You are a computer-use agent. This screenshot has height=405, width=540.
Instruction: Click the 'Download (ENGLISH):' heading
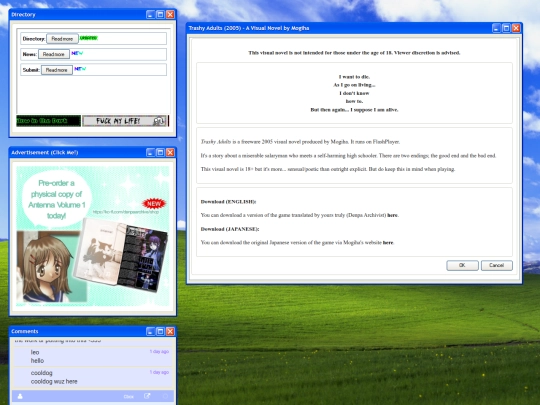click(228, 201)
